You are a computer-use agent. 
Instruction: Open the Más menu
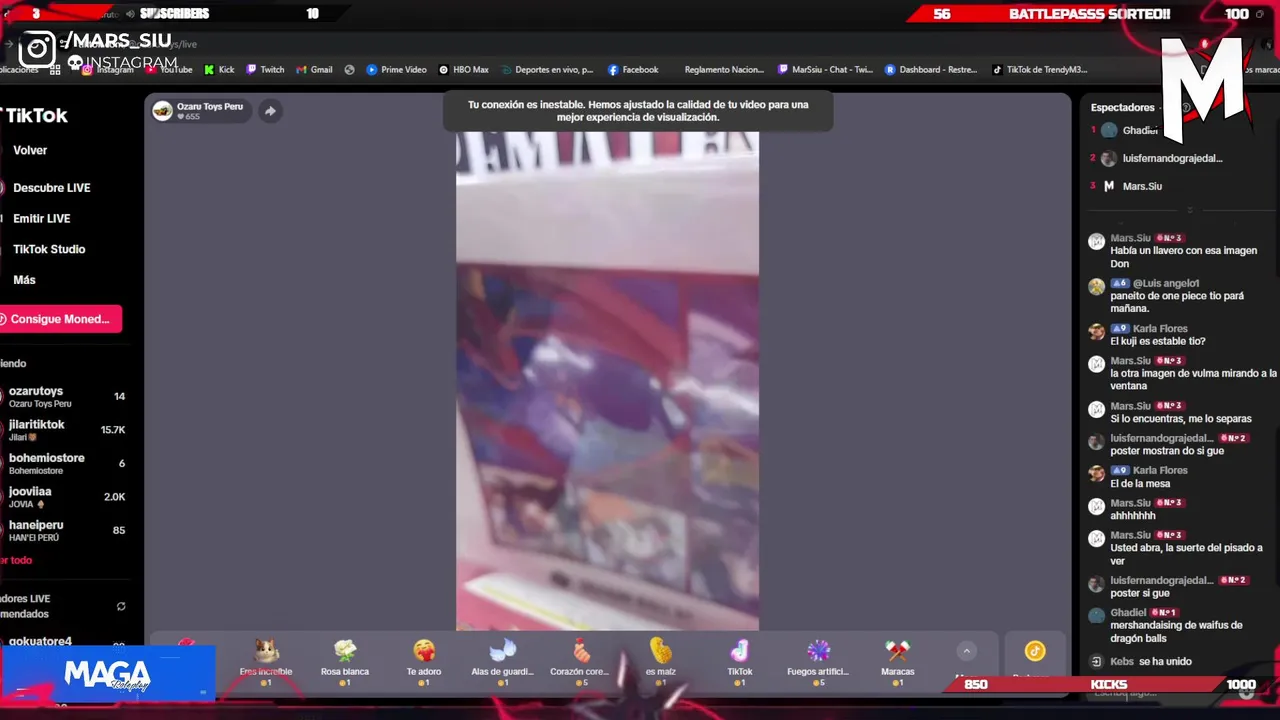click(x=24, y=280)
